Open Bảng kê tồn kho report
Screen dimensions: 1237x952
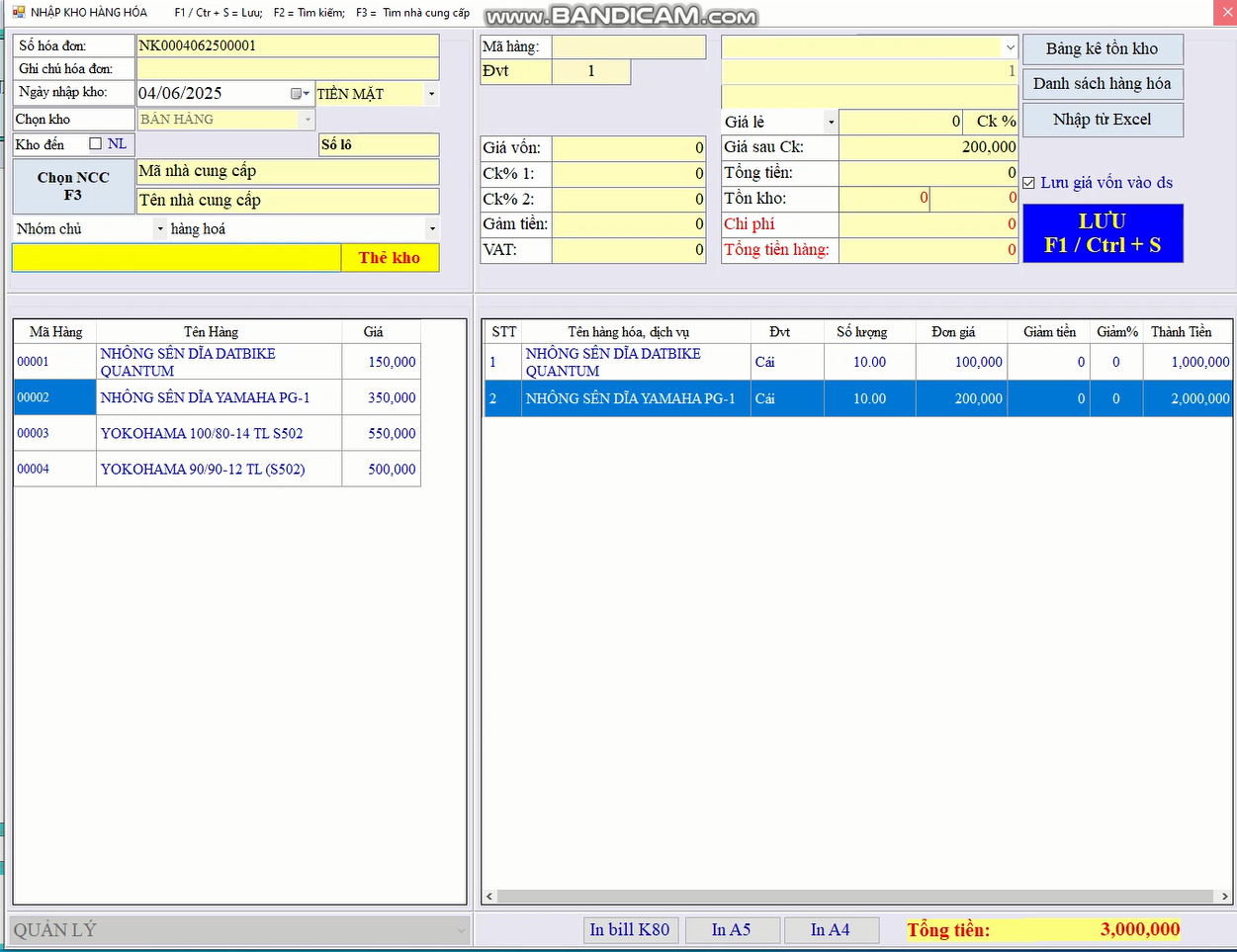[1102, 49]
